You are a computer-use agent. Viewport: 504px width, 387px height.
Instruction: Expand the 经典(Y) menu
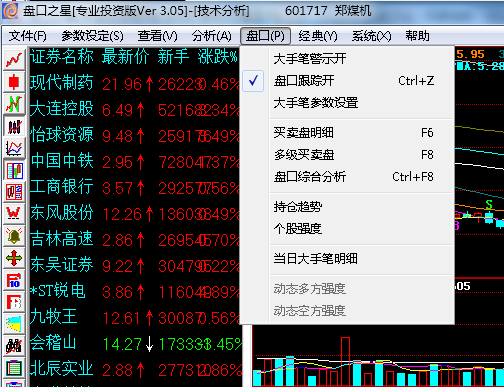[318, 36]
